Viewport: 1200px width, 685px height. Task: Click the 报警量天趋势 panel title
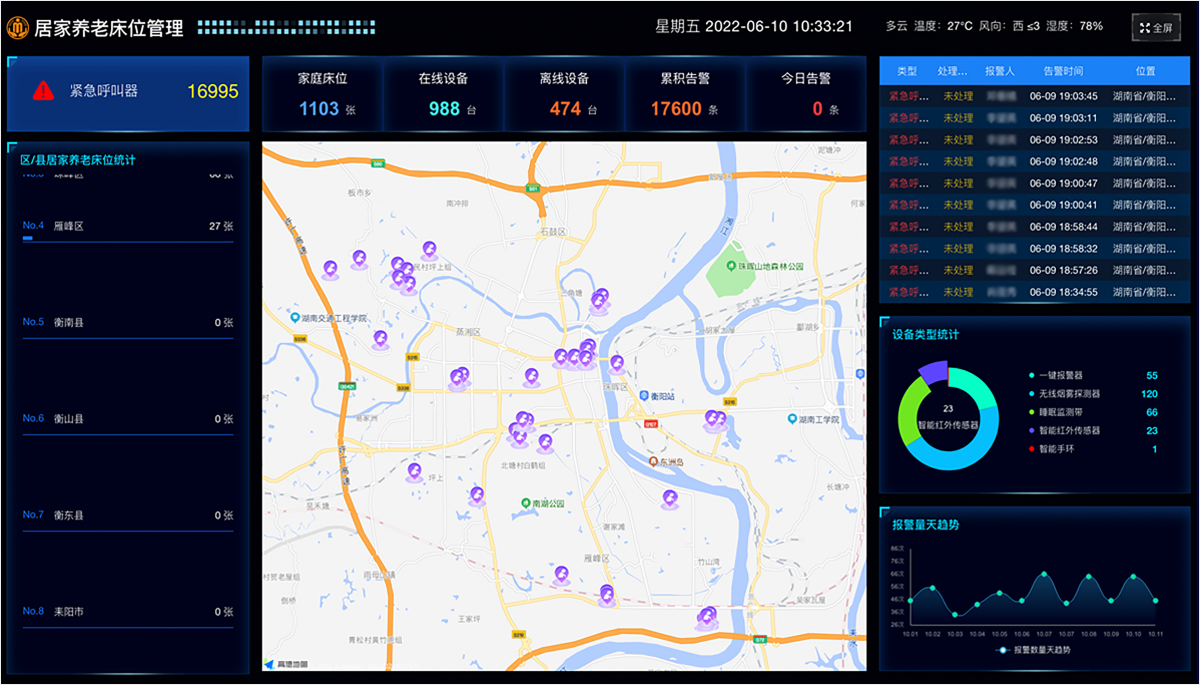click(926, 524)
